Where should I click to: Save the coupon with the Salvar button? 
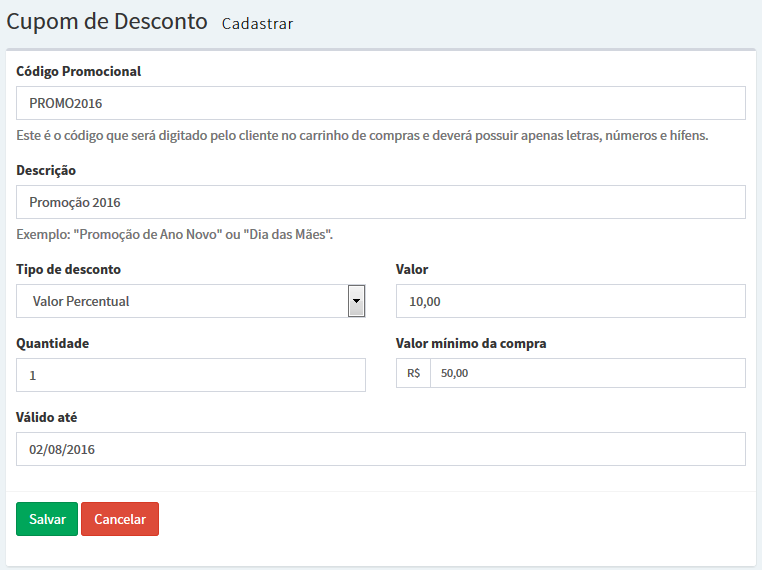tap(47, 519)
